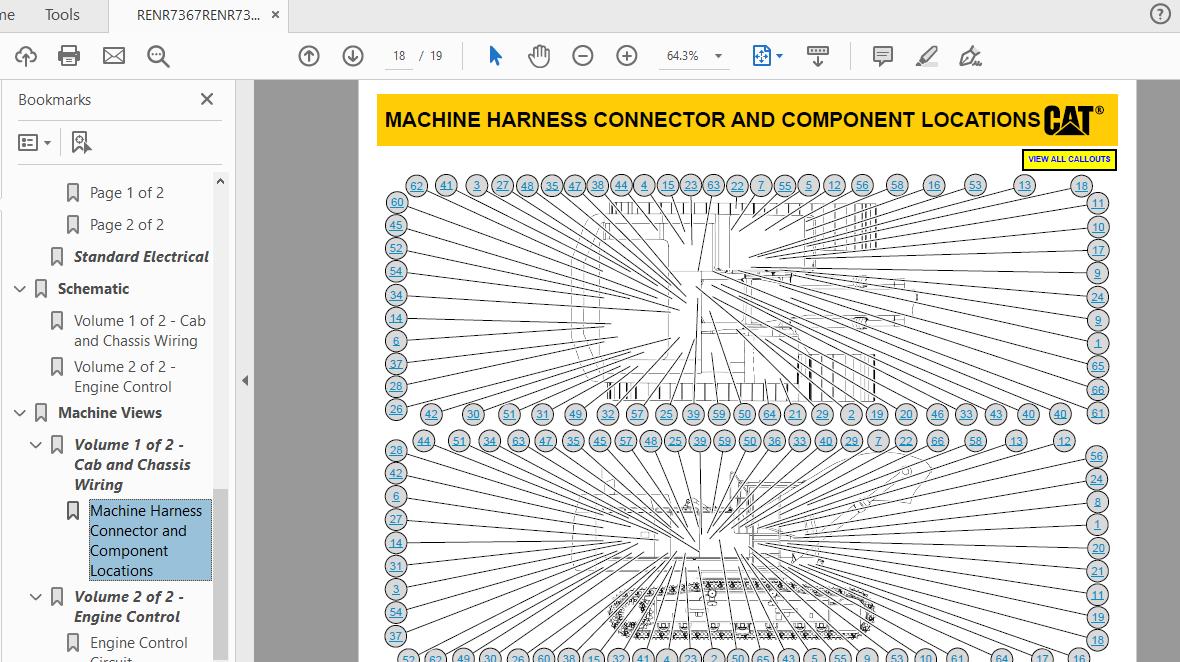Open the Help question mark icon
Viewport: 1180px width, 662px height.
tap(1160, 14)
